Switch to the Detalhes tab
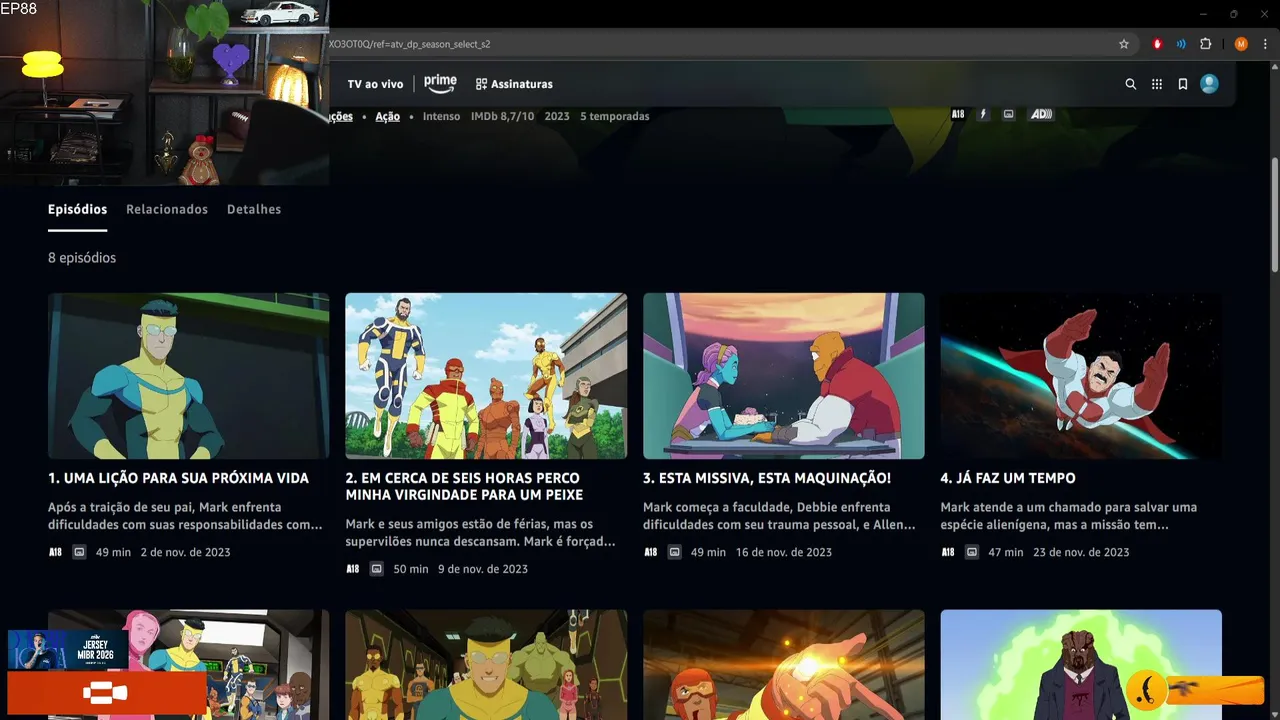This screenshot has width=1280, height=720. point(254,209)
